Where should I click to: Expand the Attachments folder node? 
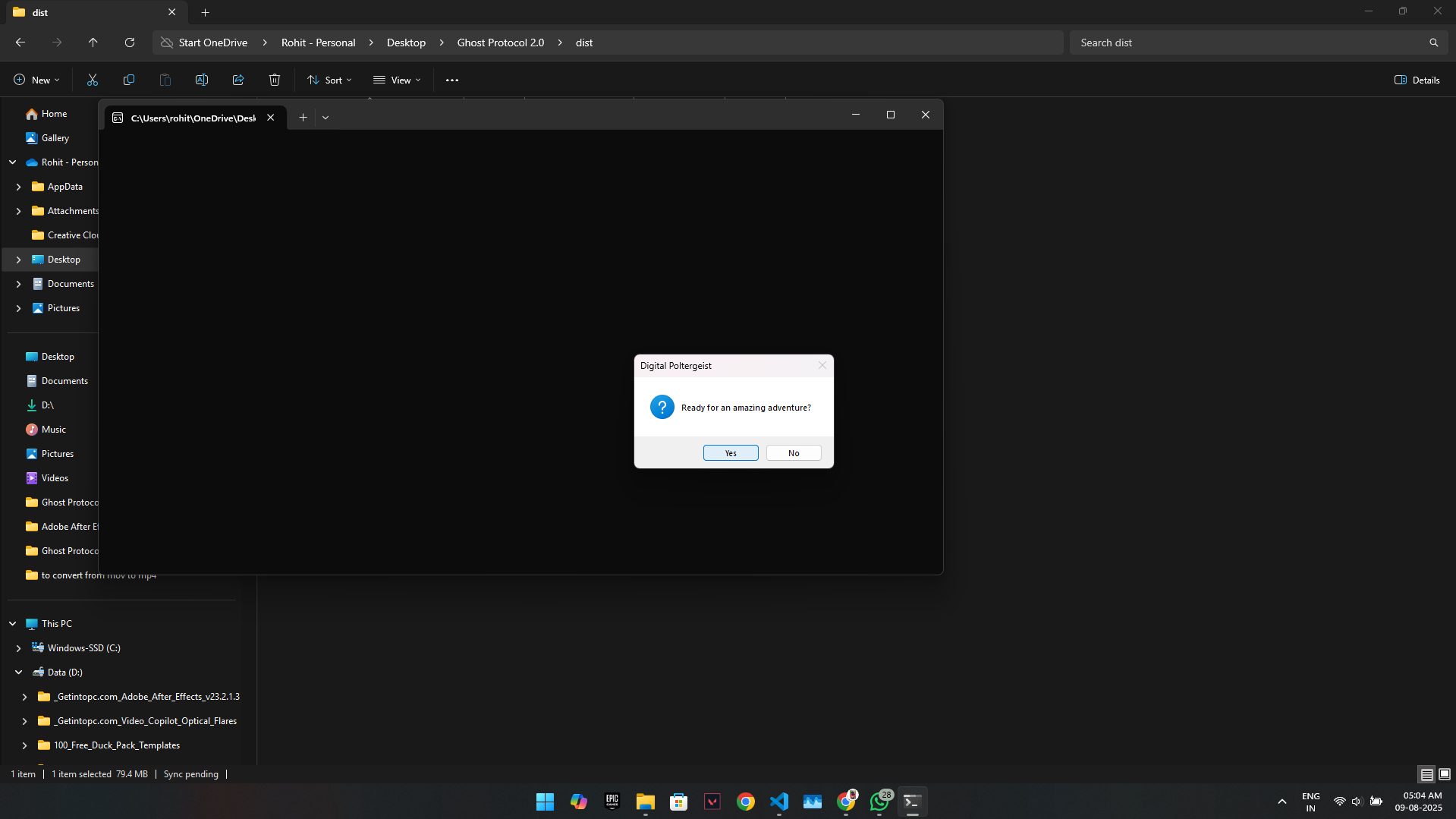(x=19, y=211)
